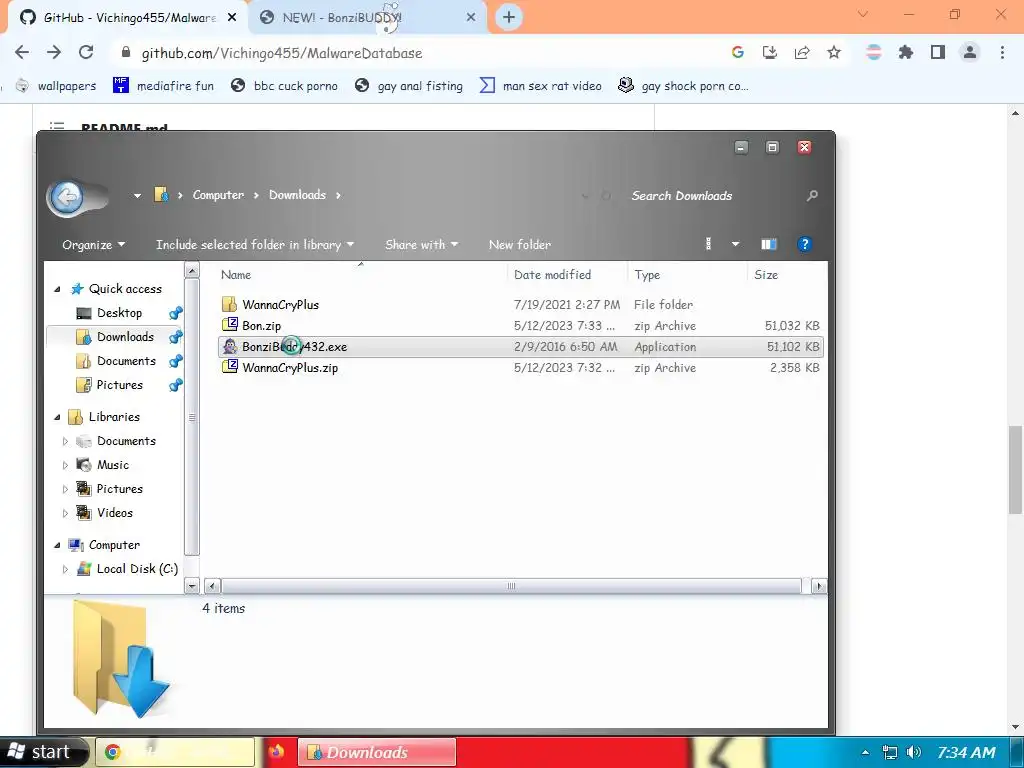Collapse the Libraries tree node
Image resolution: width=1024 pixels, height=768 pixels.
click(x=57, y=417)
